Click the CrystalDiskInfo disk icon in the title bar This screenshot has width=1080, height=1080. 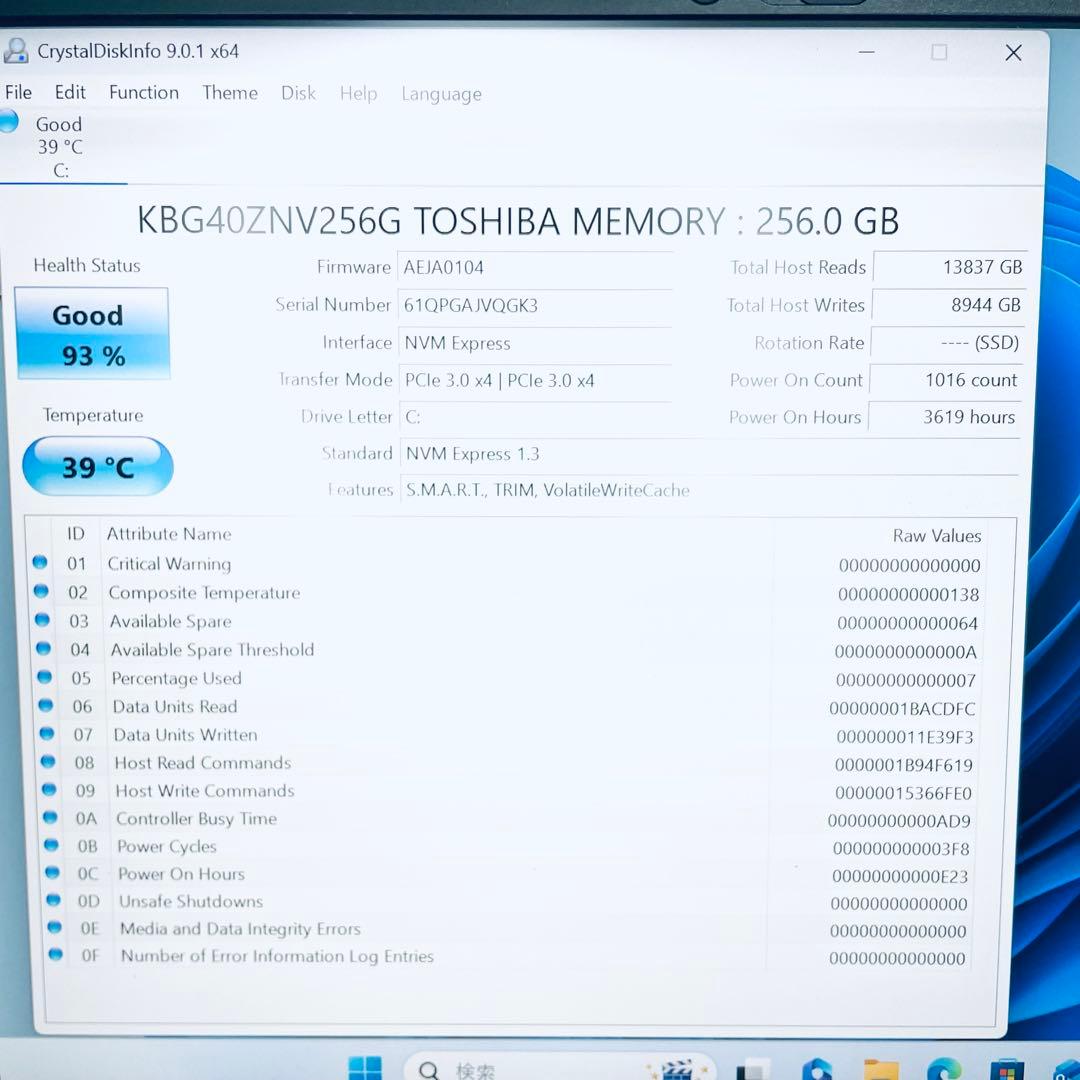pyautogui.click(x=16, y=51)
